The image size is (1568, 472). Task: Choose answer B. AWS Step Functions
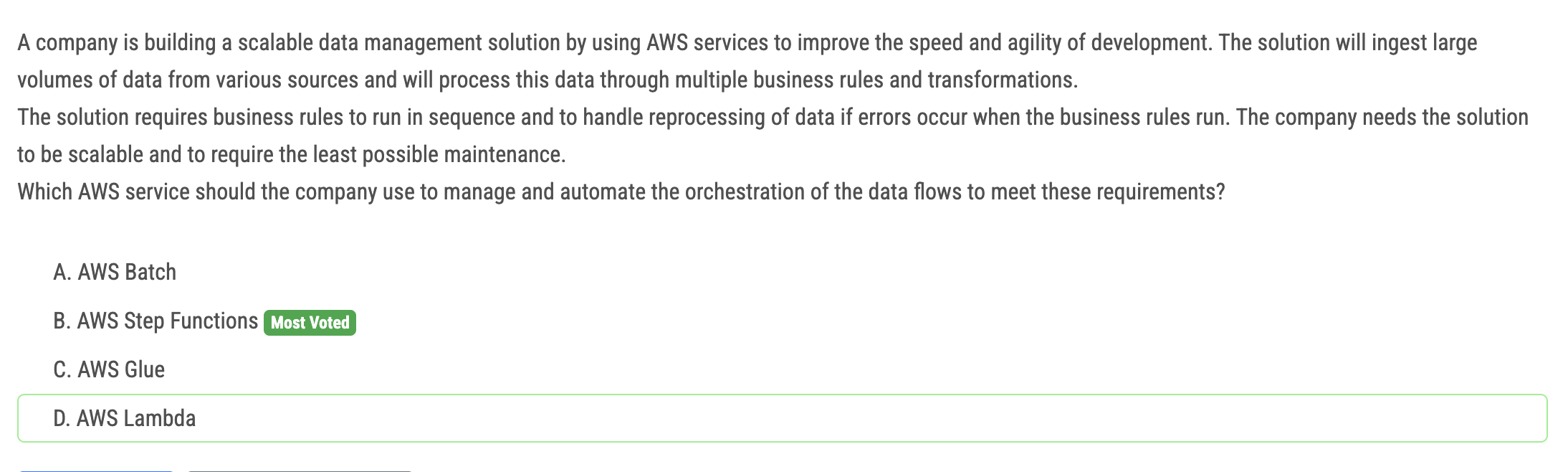[156, 321]
